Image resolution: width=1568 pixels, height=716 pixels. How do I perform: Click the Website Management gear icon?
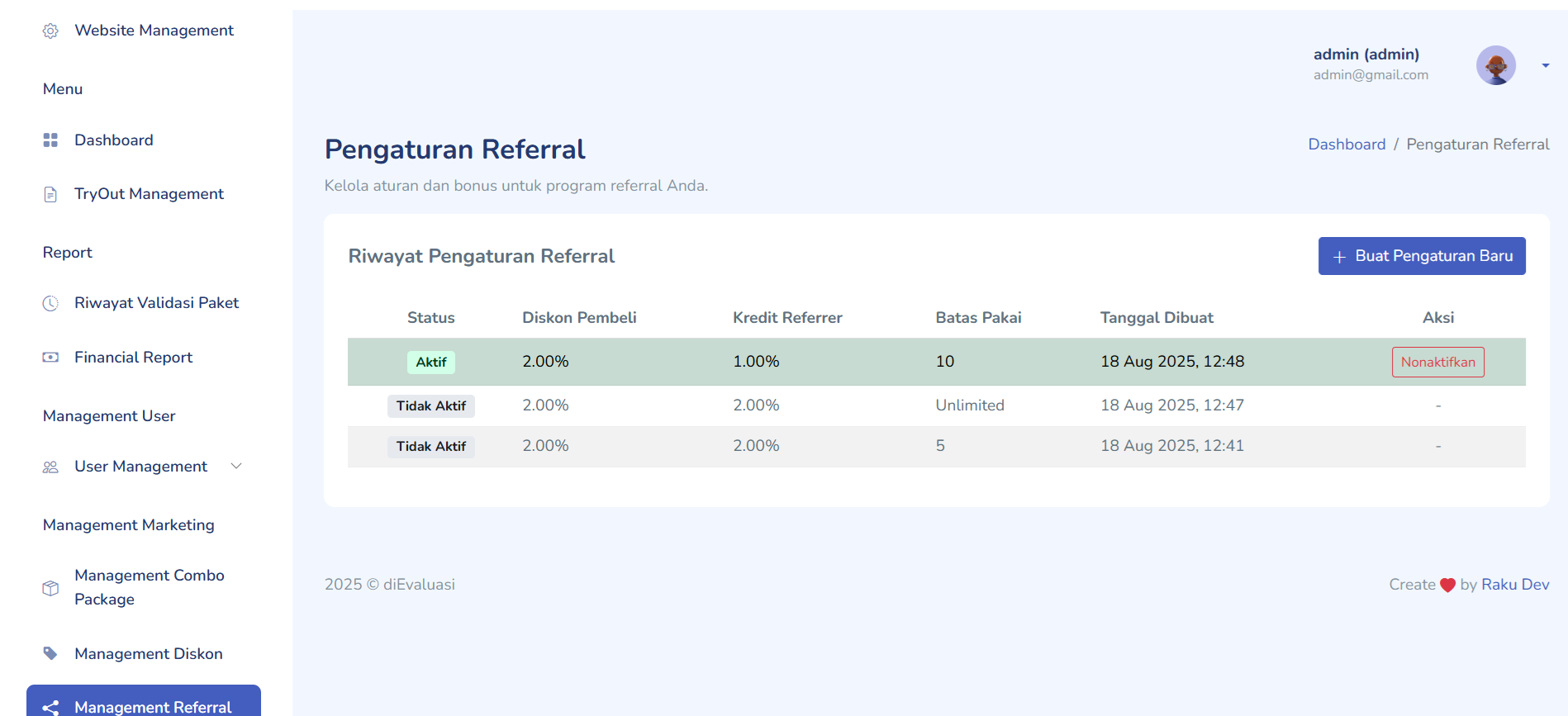(x=50, y=31)
